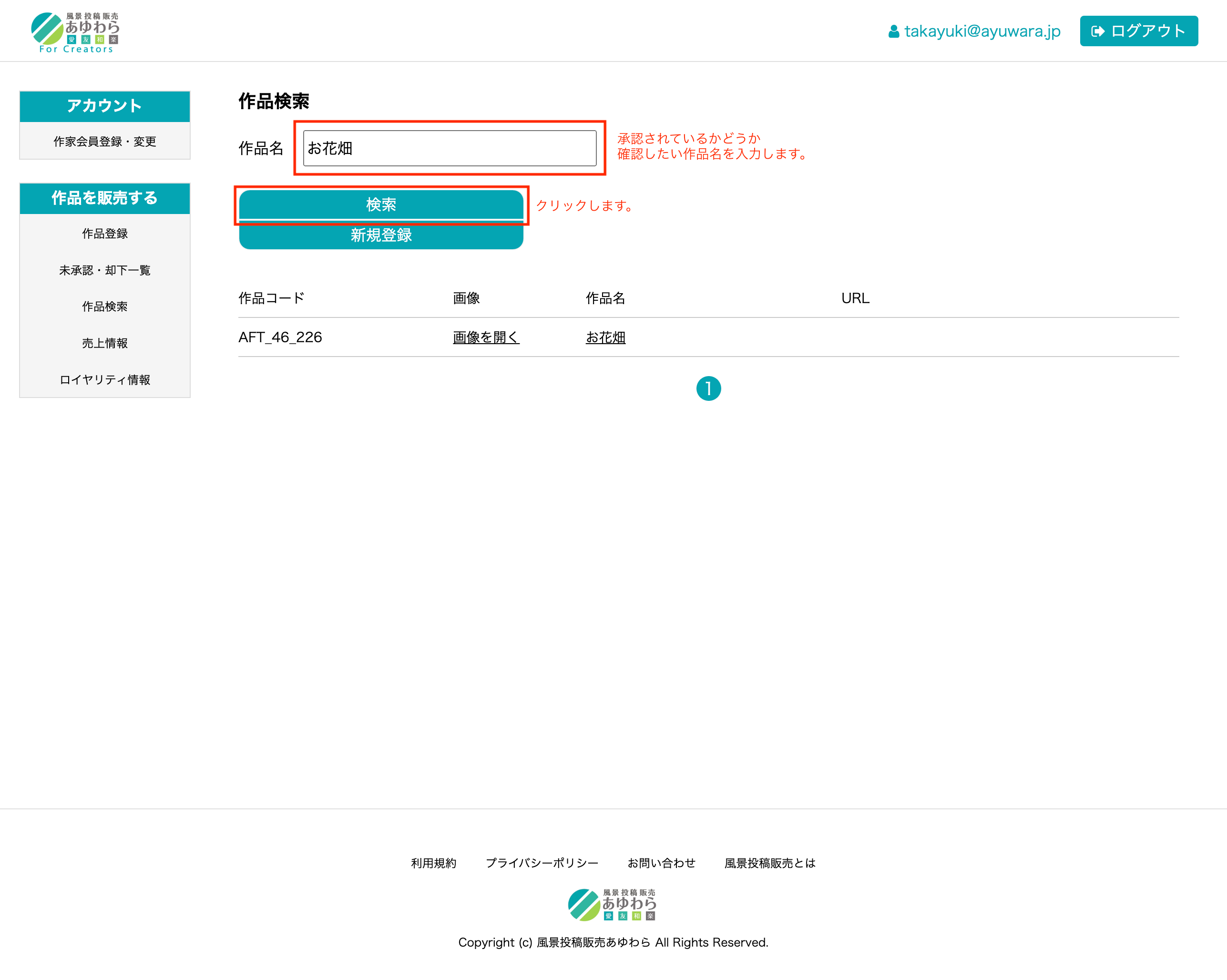Open お問い合わせ footer link
The height and width of the screenshot is (980, 1227).
(x=661, y=863)
